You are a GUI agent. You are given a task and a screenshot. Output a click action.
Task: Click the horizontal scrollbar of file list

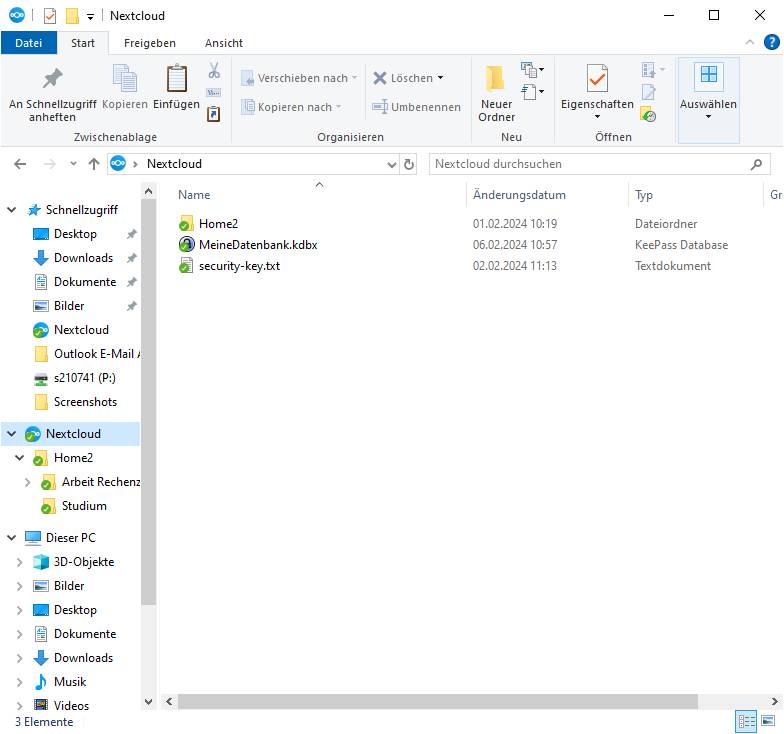pos(438,701)
